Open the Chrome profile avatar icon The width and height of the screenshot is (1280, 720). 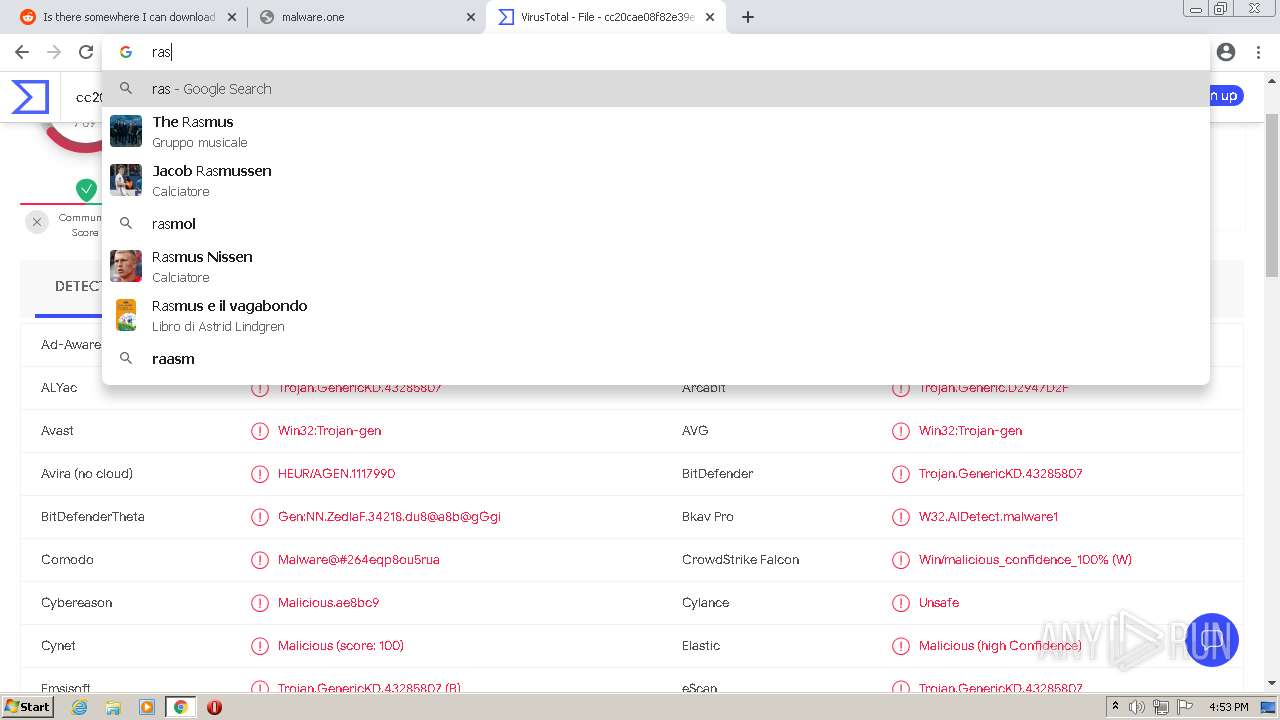click(1226, 52)
